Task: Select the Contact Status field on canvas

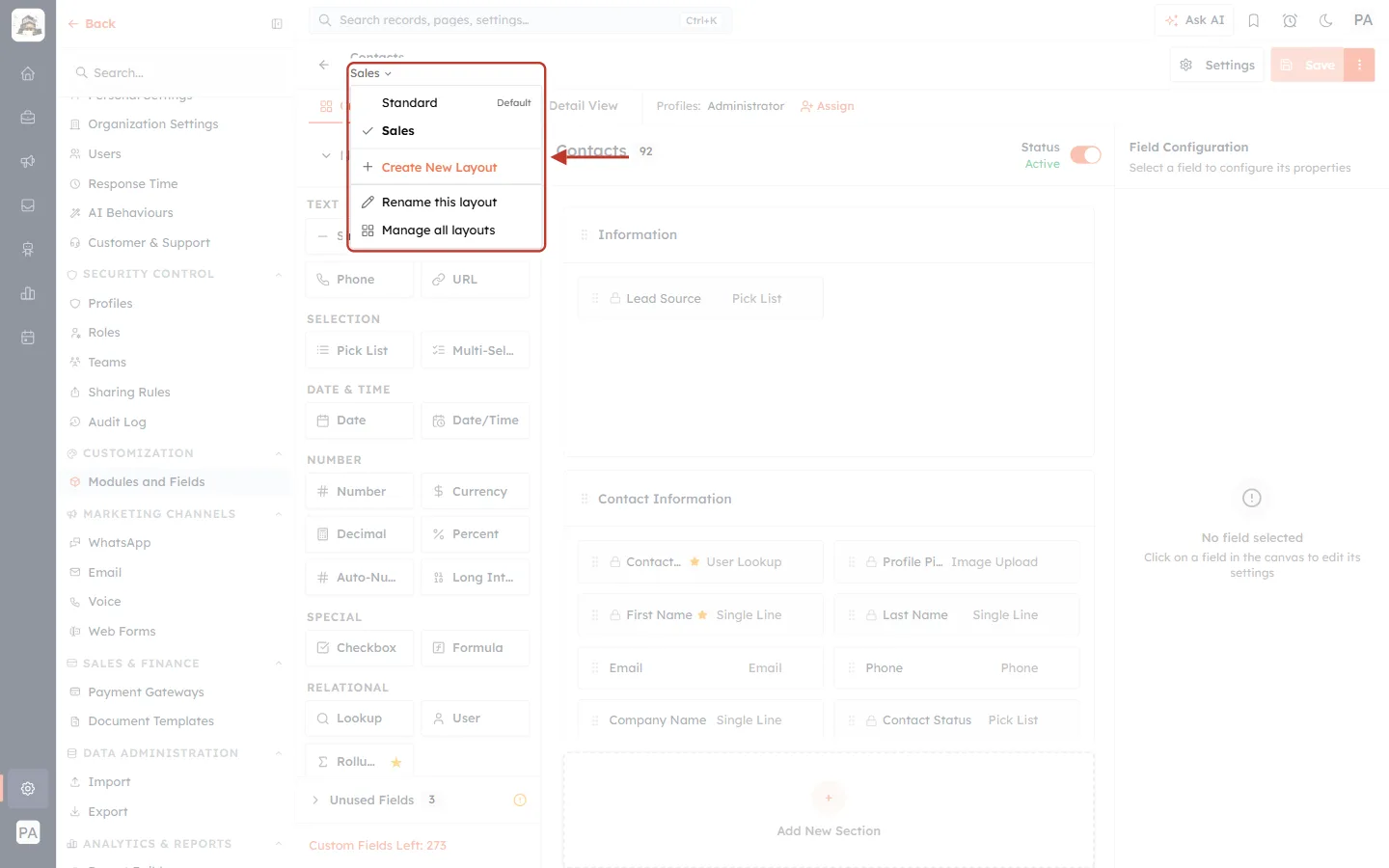Action: pyautogui.click(x=957, y=720)
